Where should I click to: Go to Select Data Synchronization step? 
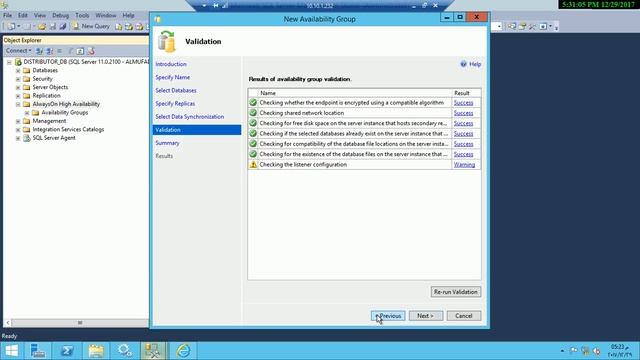point(189,117)
